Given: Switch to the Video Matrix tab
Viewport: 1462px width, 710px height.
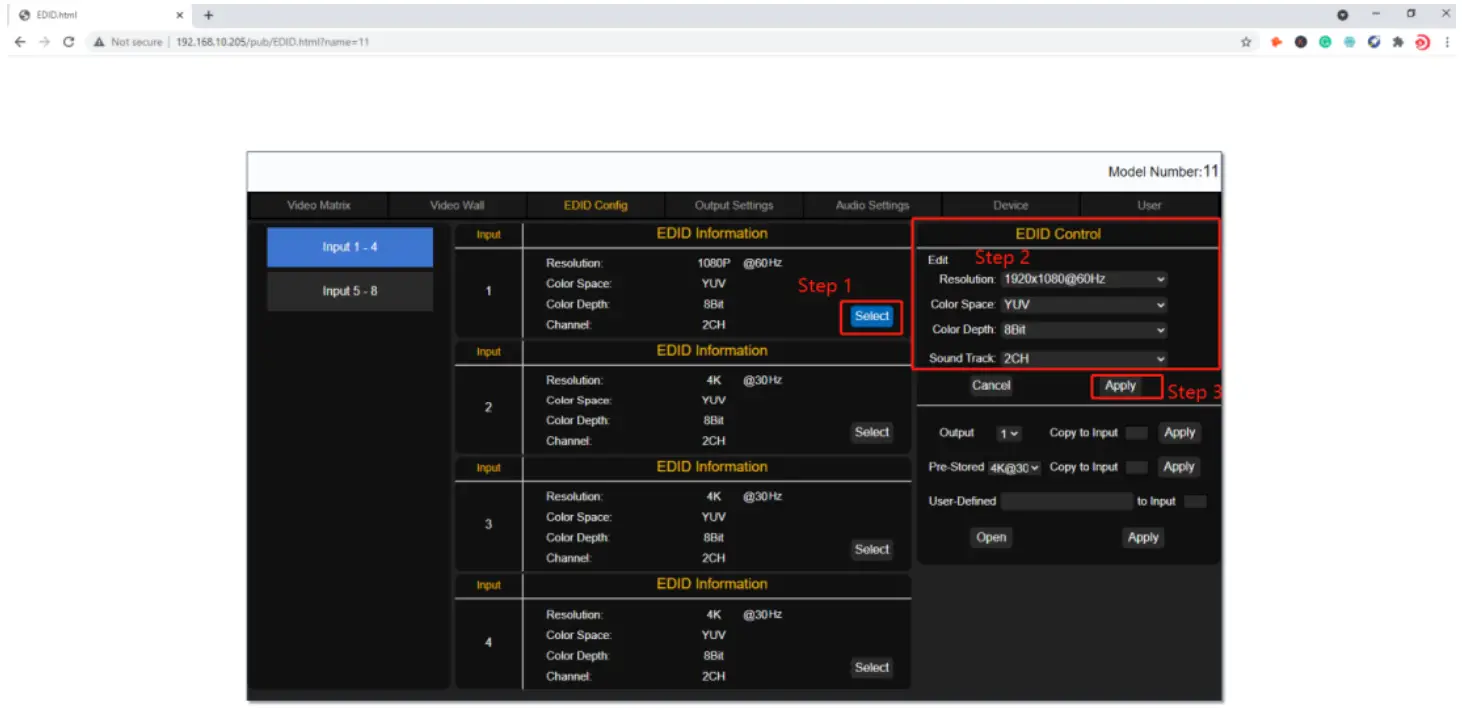Looking at the screenshot, I should click(x=319, y=205).
